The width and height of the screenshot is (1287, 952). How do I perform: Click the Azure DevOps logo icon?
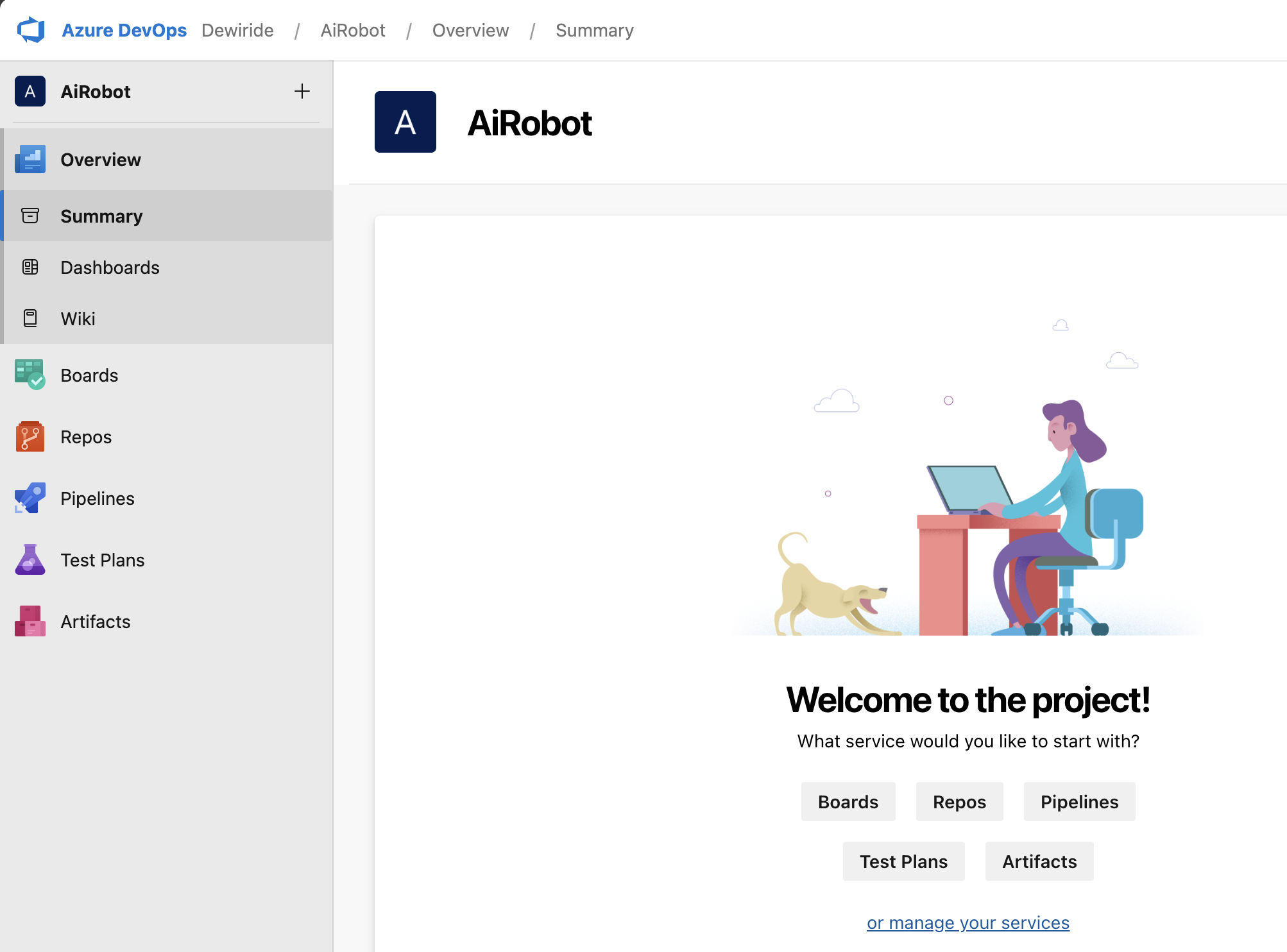pos(31,30)
